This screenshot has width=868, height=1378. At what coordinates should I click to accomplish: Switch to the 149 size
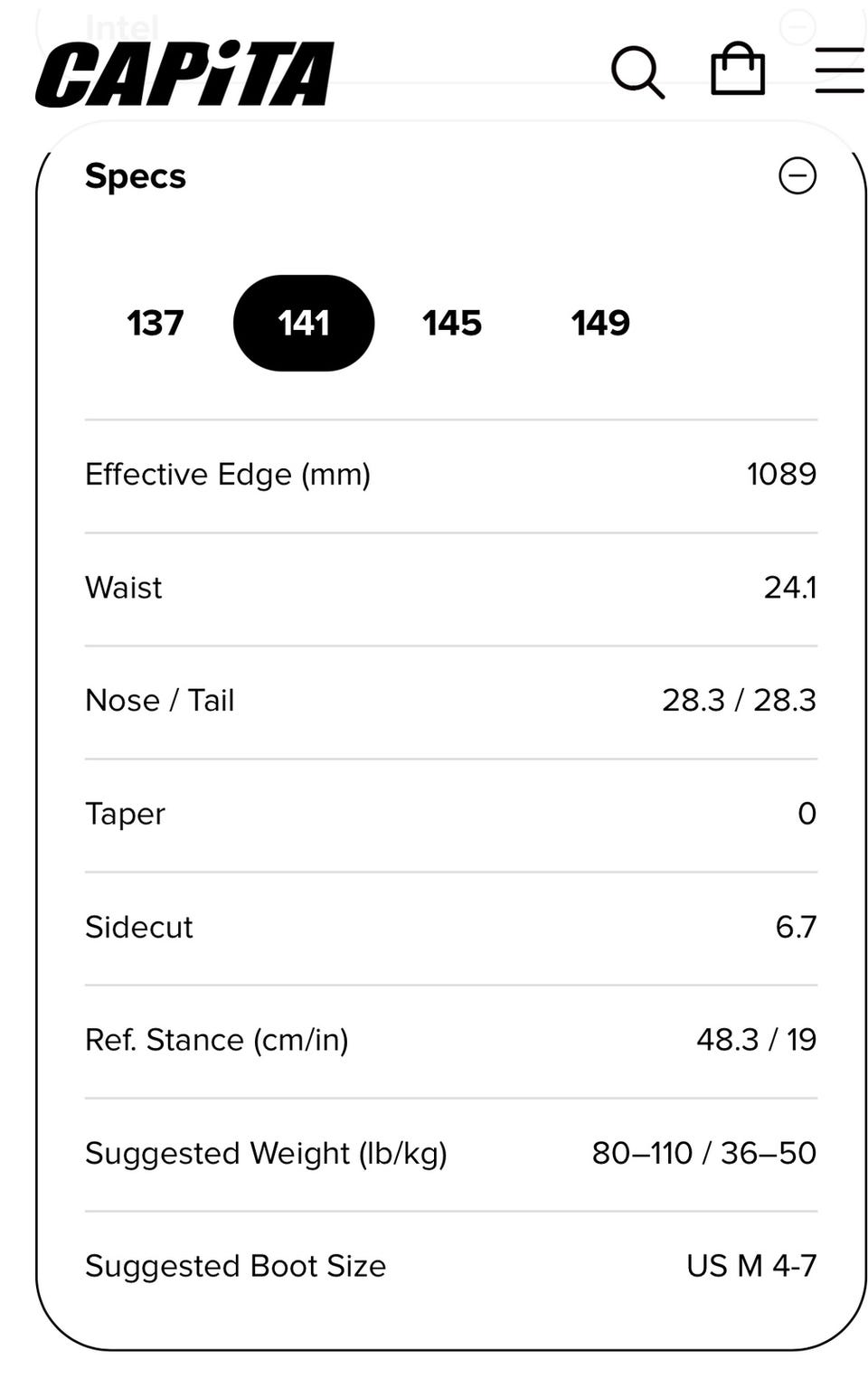point(600,323)
